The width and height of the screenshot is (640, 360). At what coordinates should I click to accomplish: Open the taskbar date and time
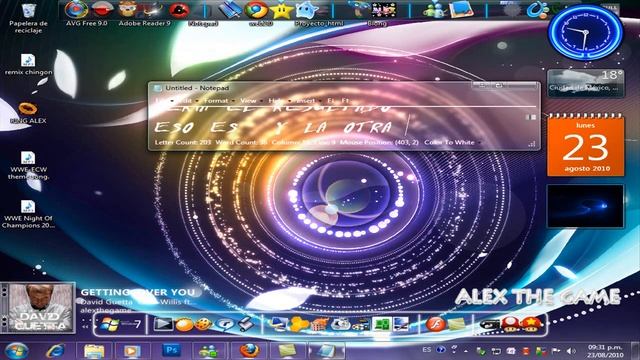click(605, 351)
